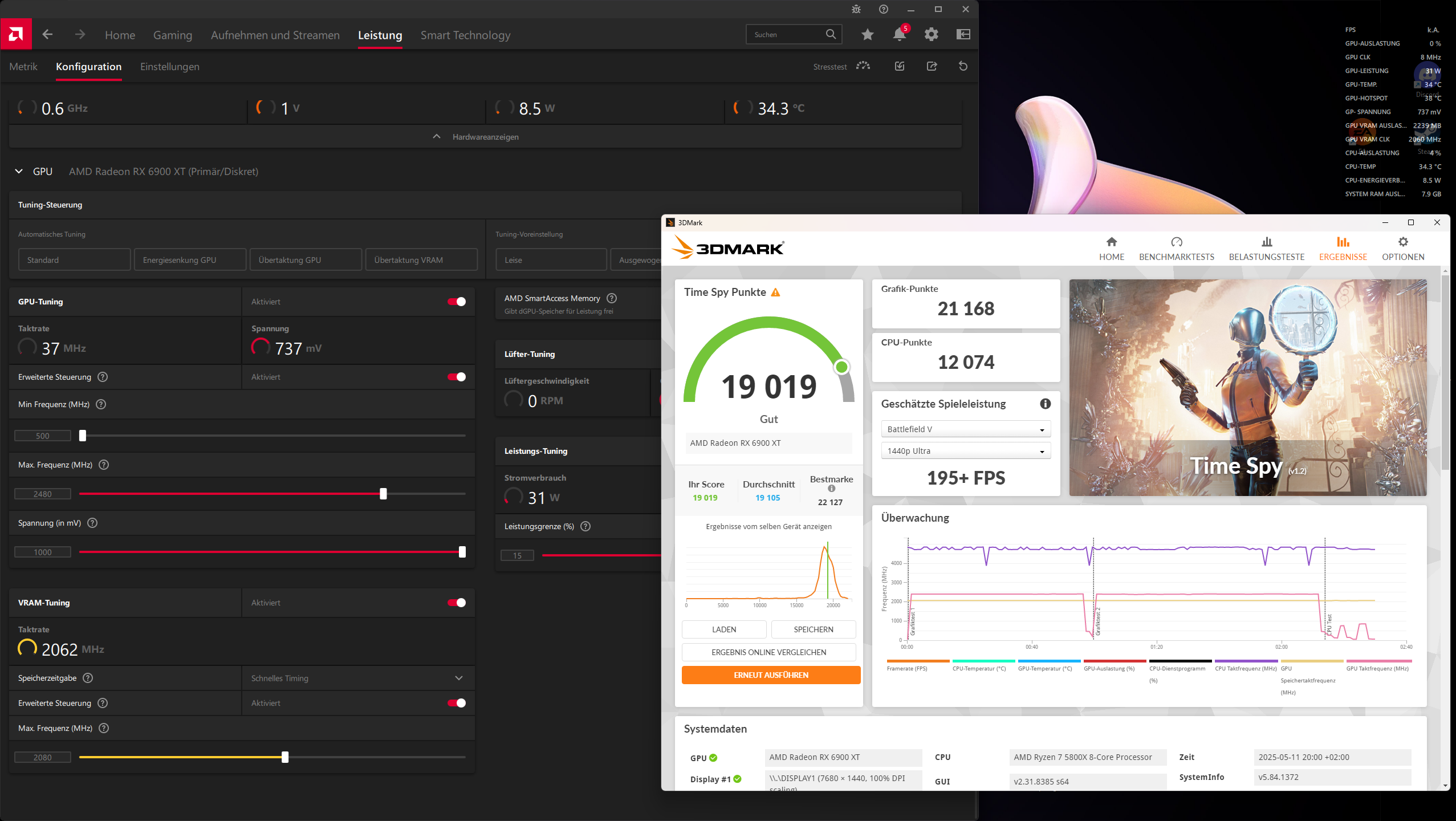Open the Battlefield V game dropdown
The image size is (1456, 821).
point(965,429)
